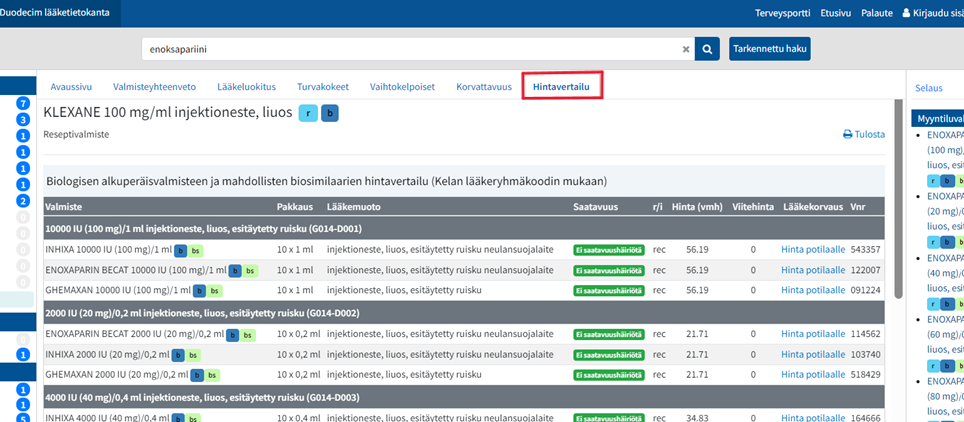Open the Terveysportti link
The width and height of the screenshot is (964, 422).
(x=782, y=13)
